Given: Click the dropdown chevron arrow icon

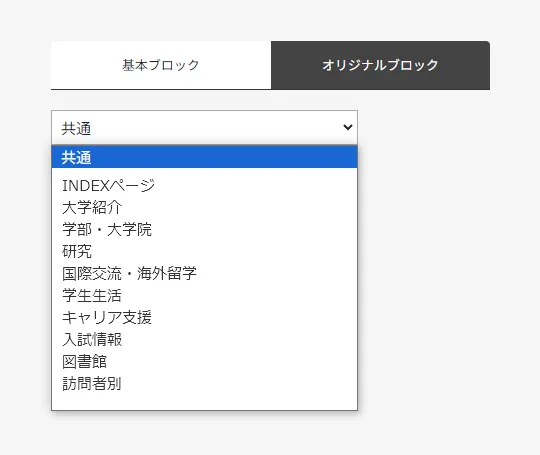Looking at the screenshot, I should point(348,127).
